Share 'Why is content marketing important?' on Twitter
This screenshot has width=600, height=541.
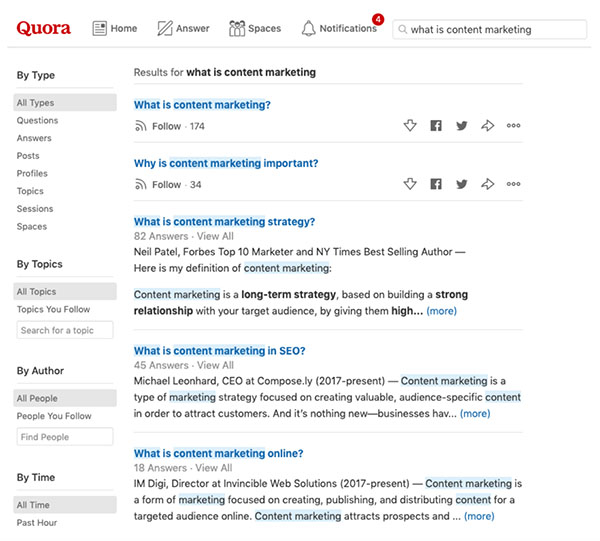pyautogui.click(x=461, y=184)
